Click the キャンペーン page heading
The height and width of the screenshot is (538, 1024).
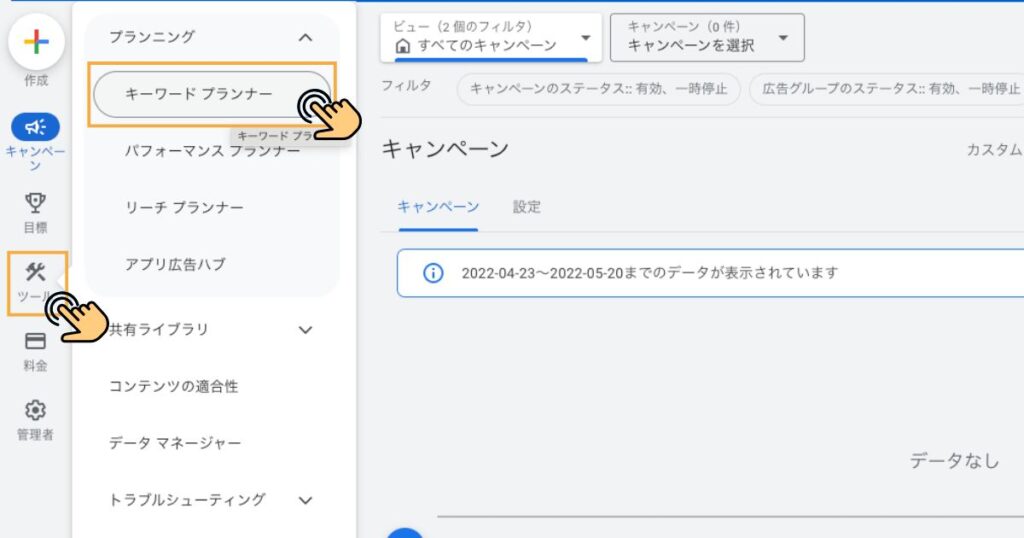pos(445,149)
